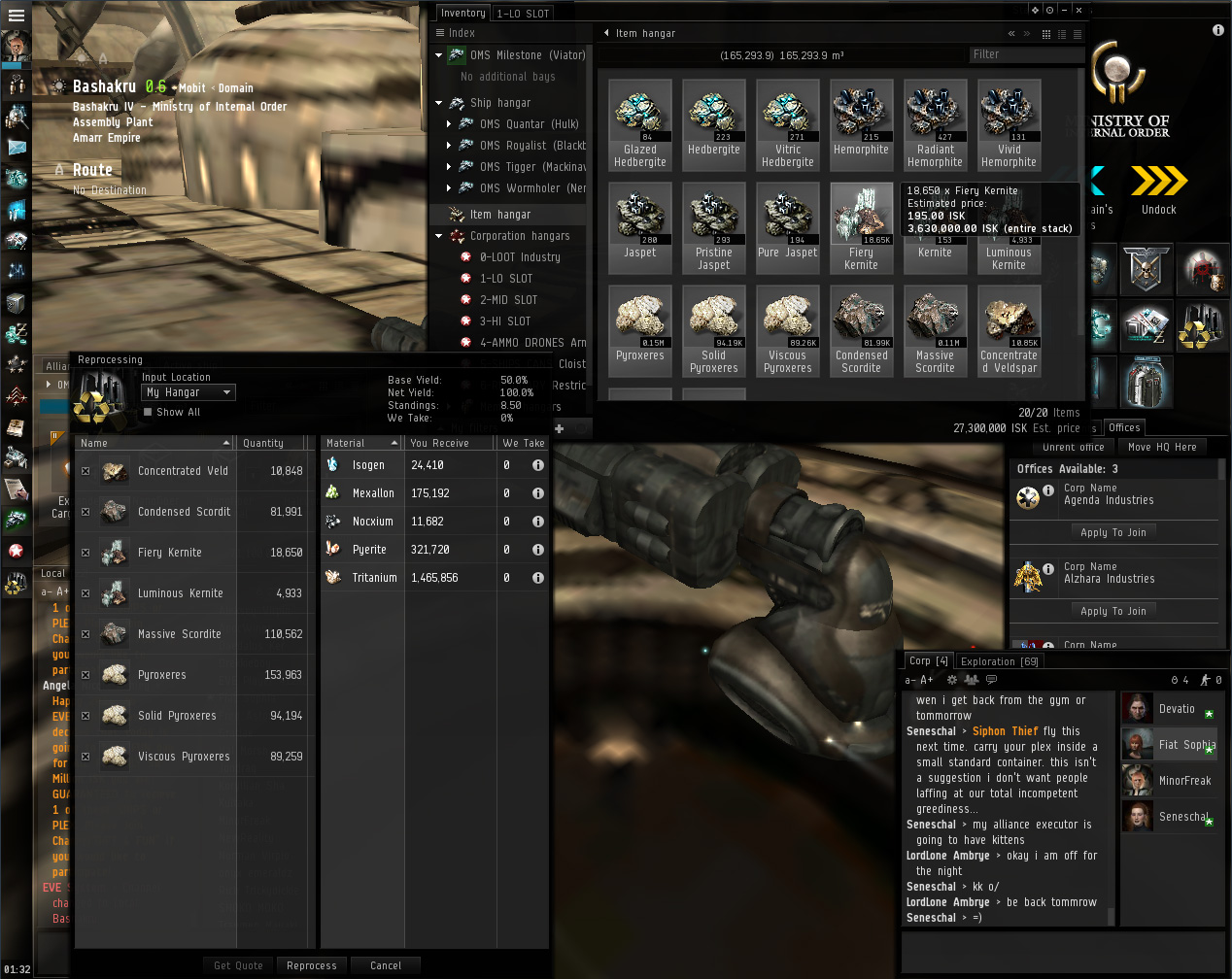Image resolution: width=1232 pixels, height=979 pixels.
Task: Open chat channel settings gear icon
Action: 952,680
